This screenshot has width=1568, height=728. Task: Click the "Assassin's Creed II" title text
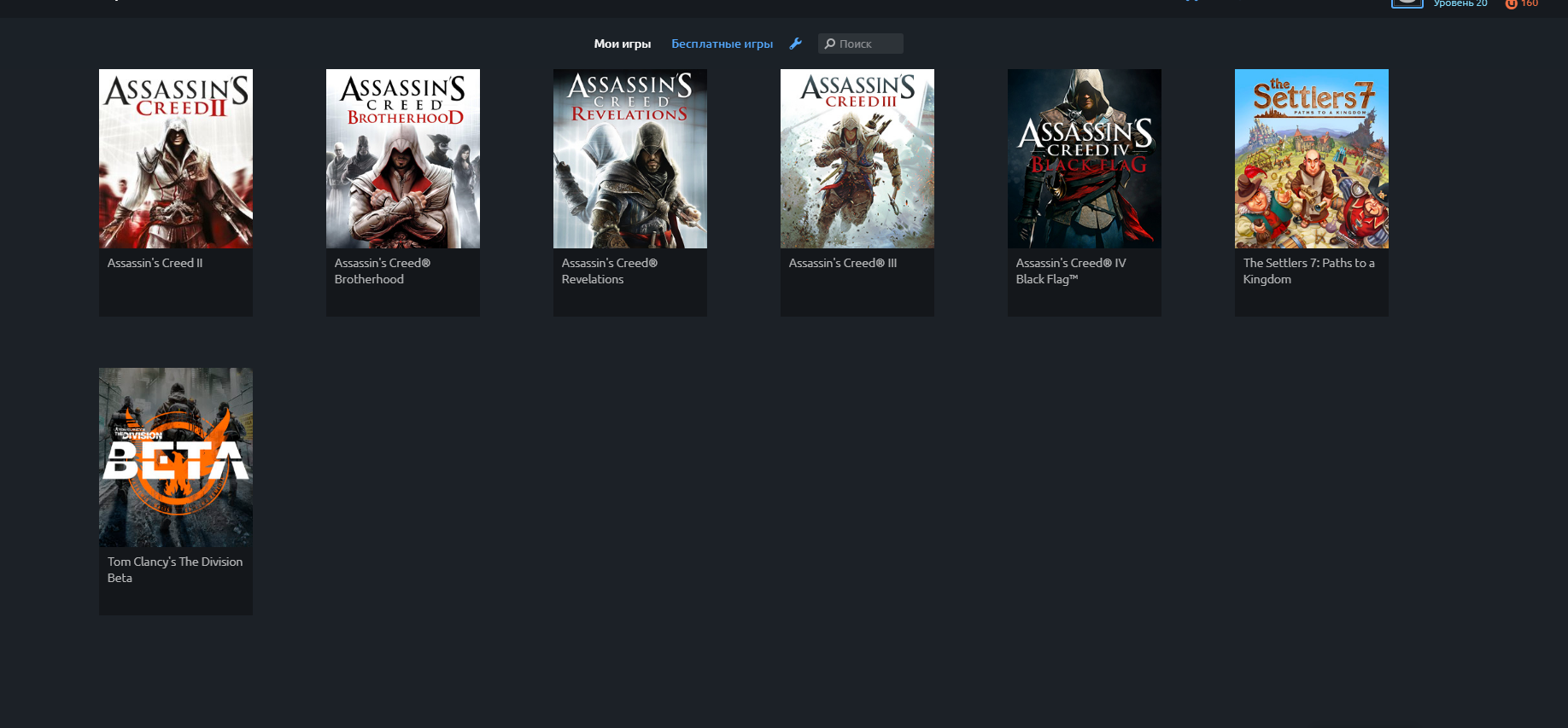155,263
